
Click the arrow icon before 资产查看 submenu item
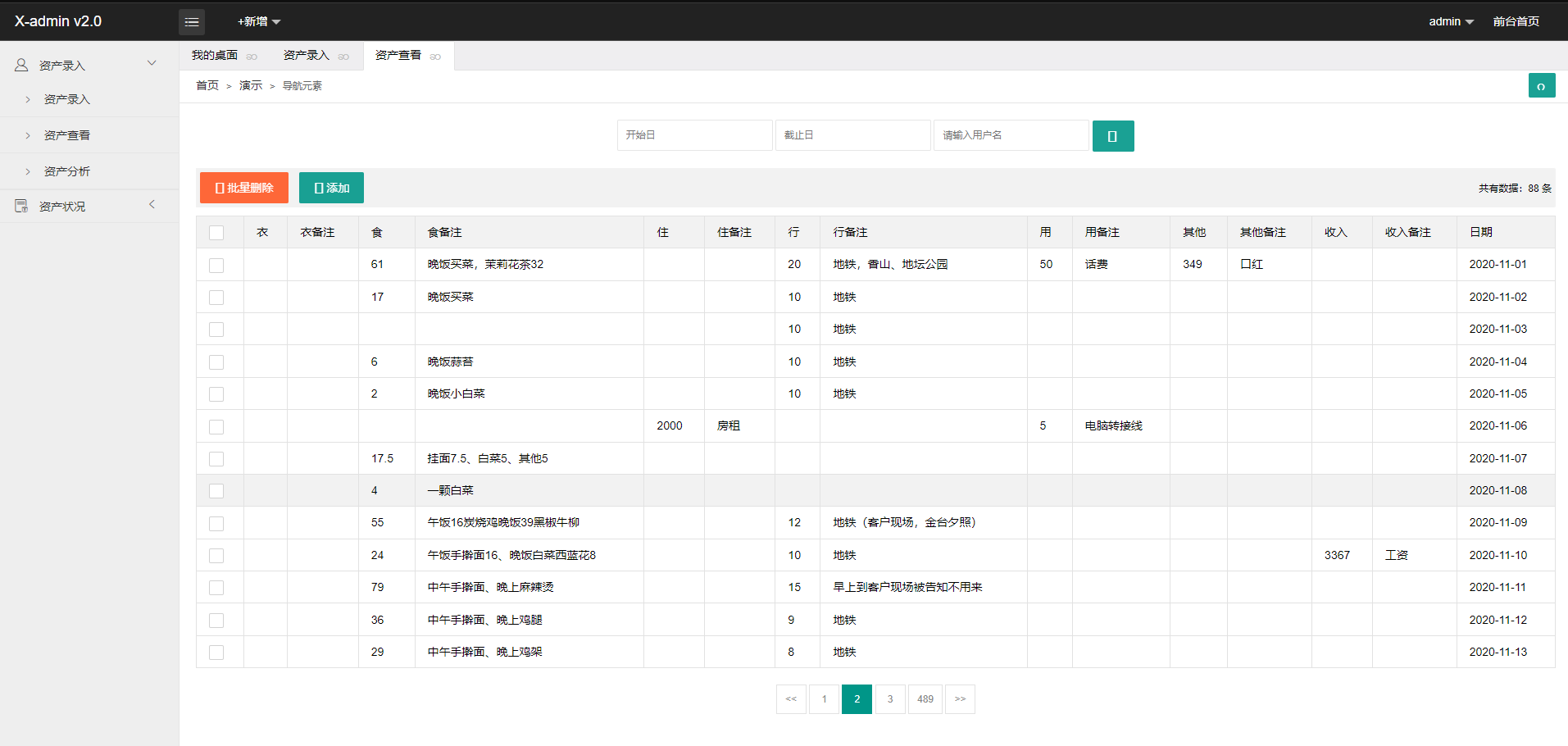(28, 135)
